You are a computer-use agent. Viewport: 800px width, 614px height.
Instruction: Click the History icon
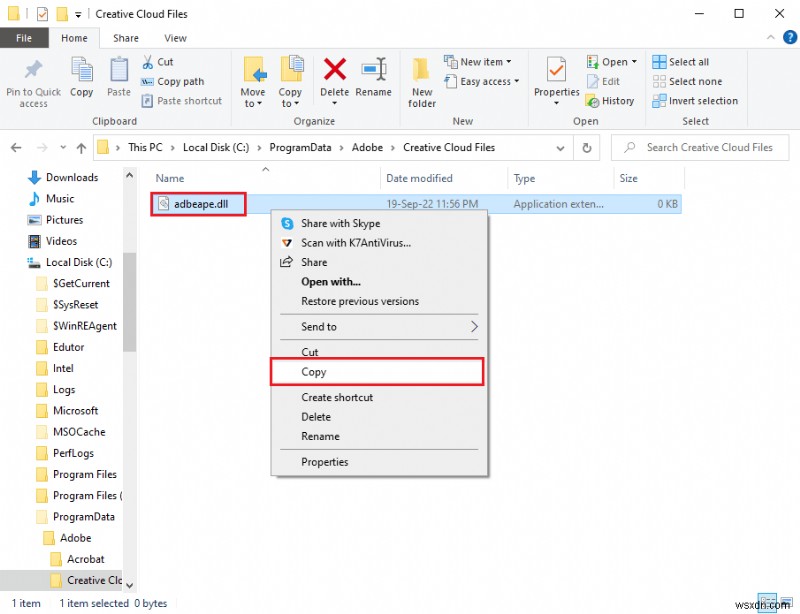612,100
